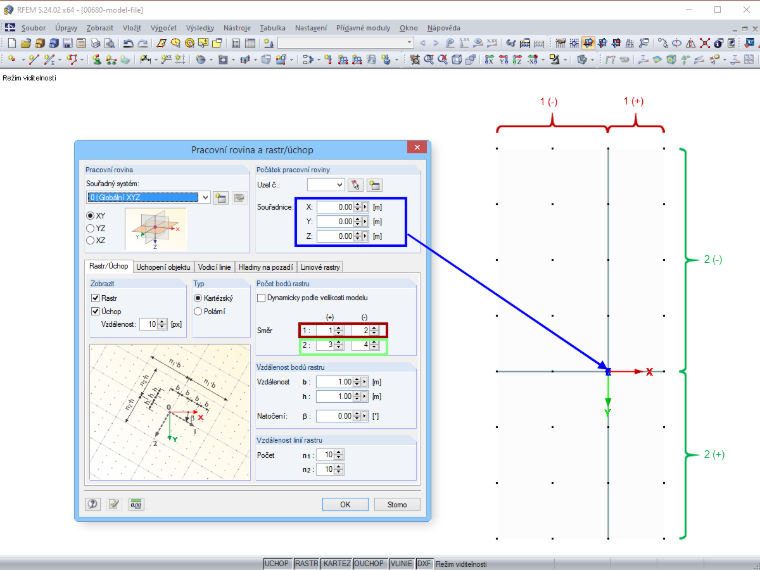Open the Souřadný systém dropdown
Viewport: 760px width, 570px height.
pos(206,197)
